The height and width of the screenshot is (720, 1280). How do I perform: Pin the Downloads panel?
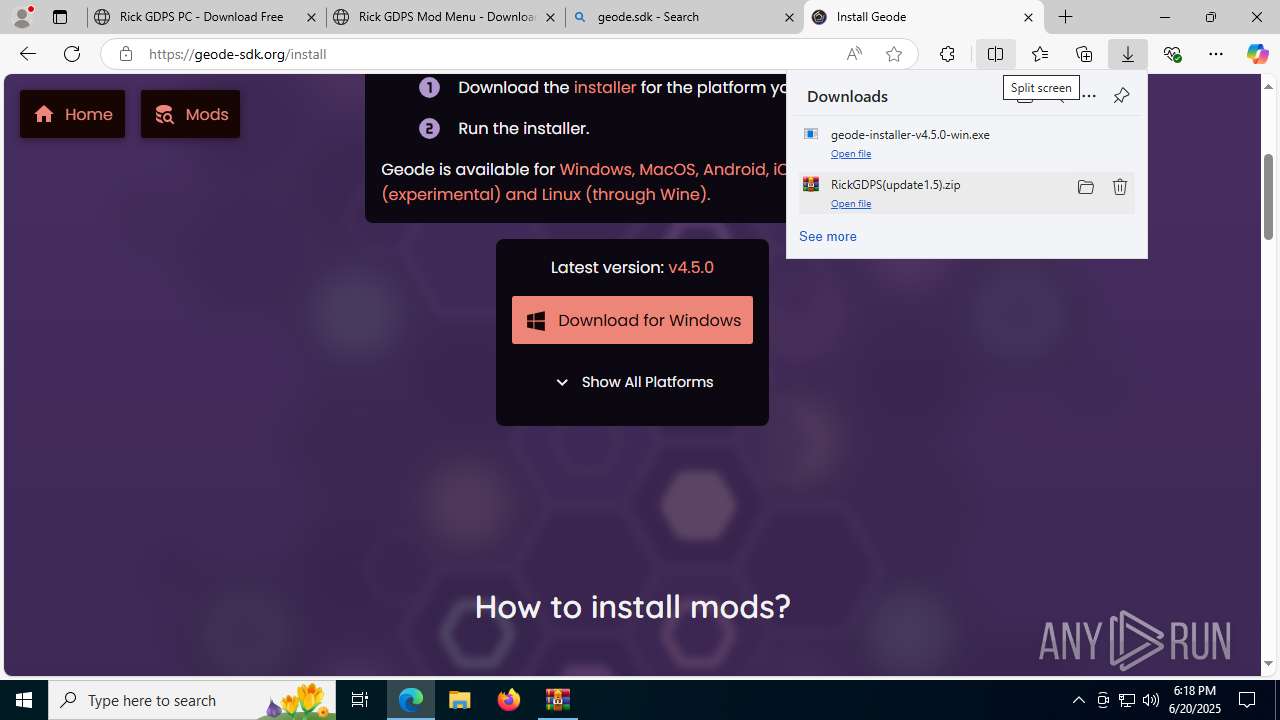click(1121, 96)
